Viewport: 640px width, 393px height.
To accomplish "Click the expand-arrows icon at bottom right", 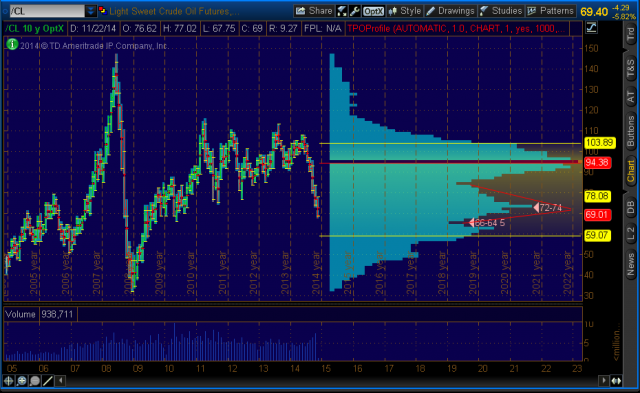I will [x=616, y=381].
